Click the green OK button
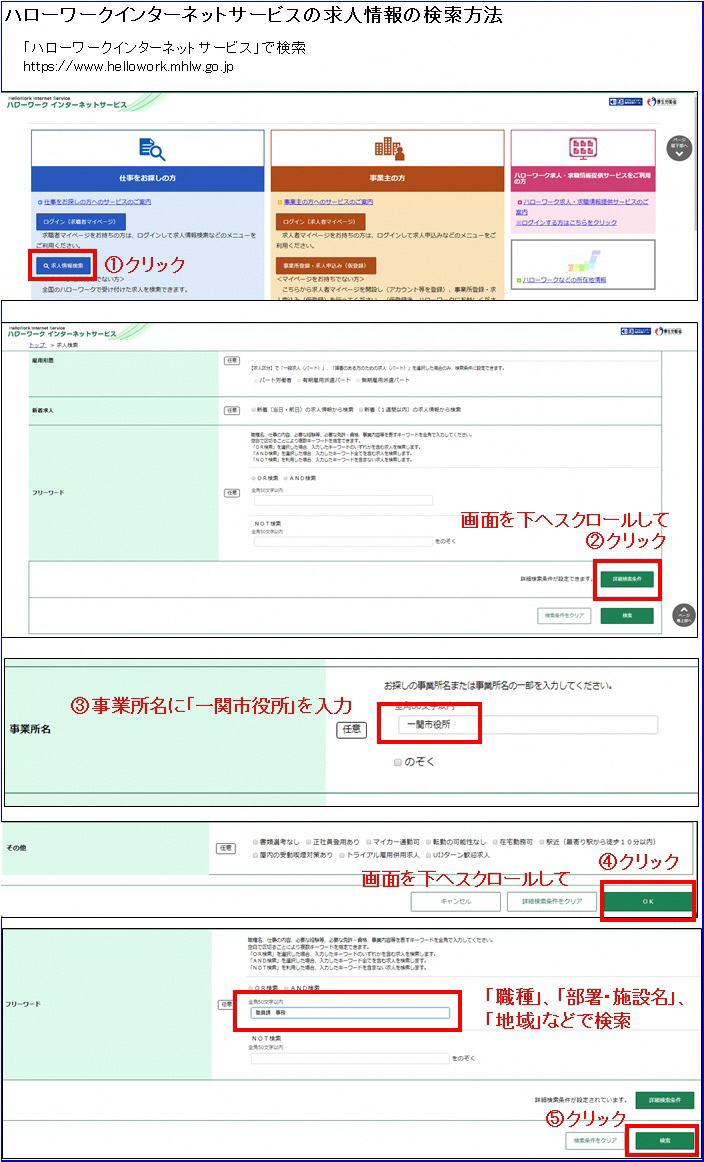The image size is (704, 1162). click(x=648, y=901)
